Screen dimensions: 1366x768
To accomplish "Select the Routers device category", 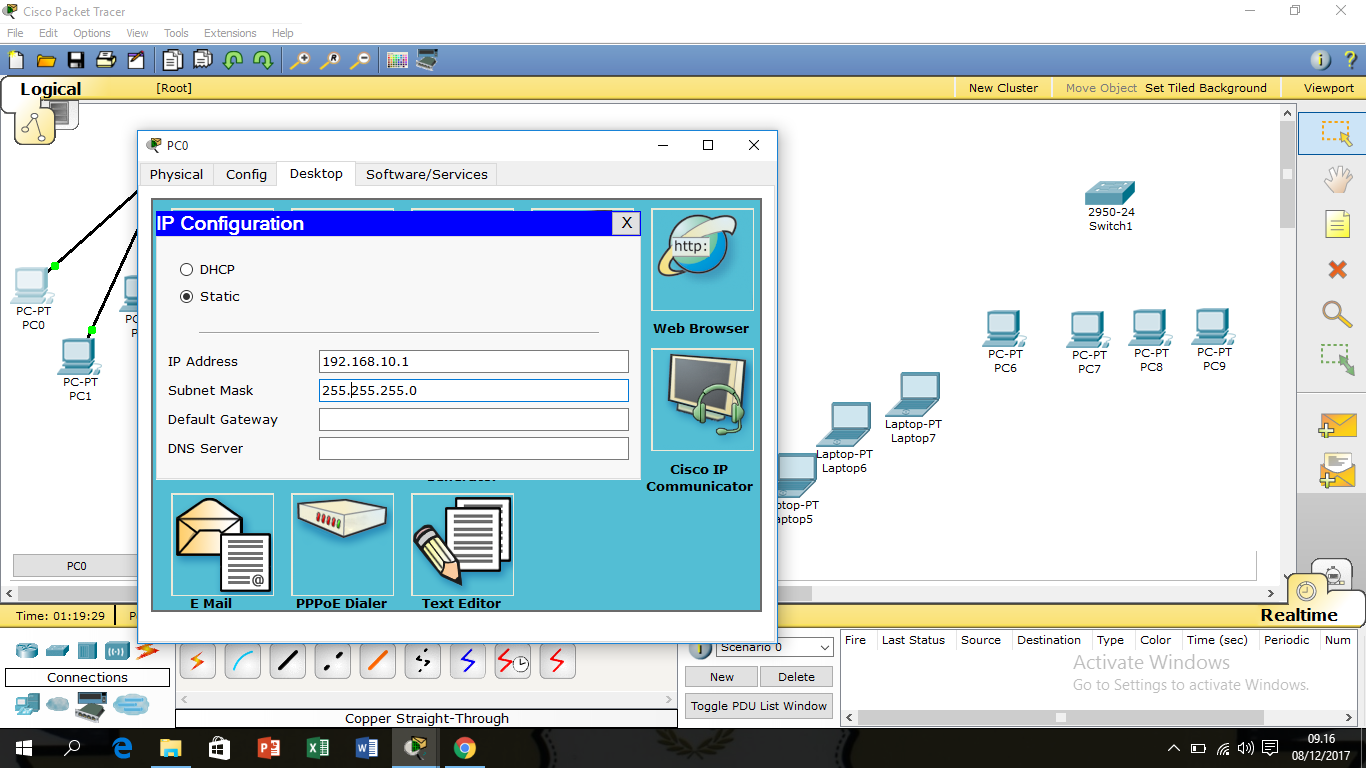I will tap(26, 651).
